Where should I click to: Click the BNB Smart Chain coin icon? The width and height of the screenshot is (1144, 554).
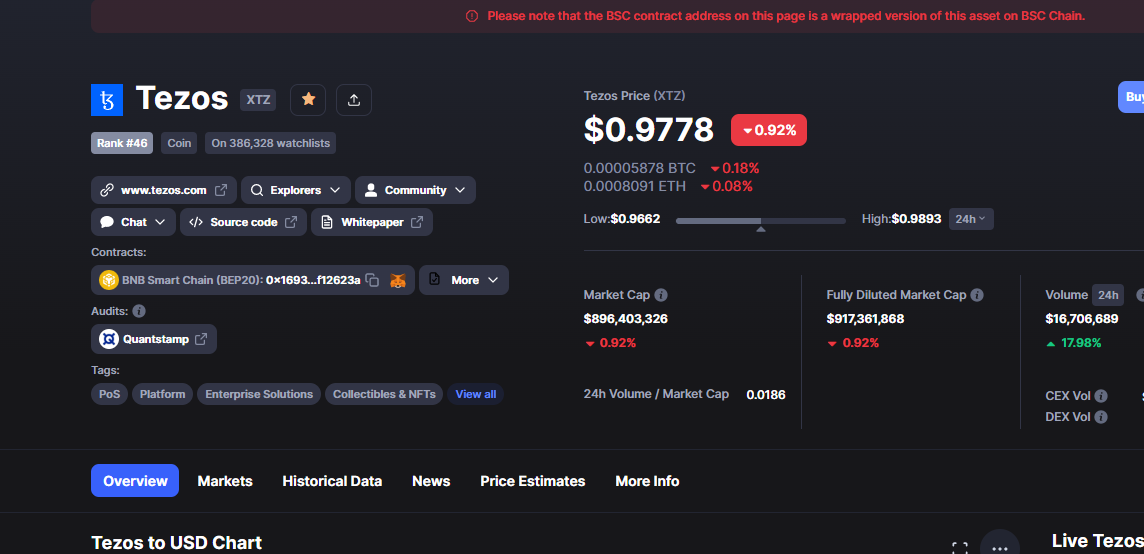tap(109, 280)
